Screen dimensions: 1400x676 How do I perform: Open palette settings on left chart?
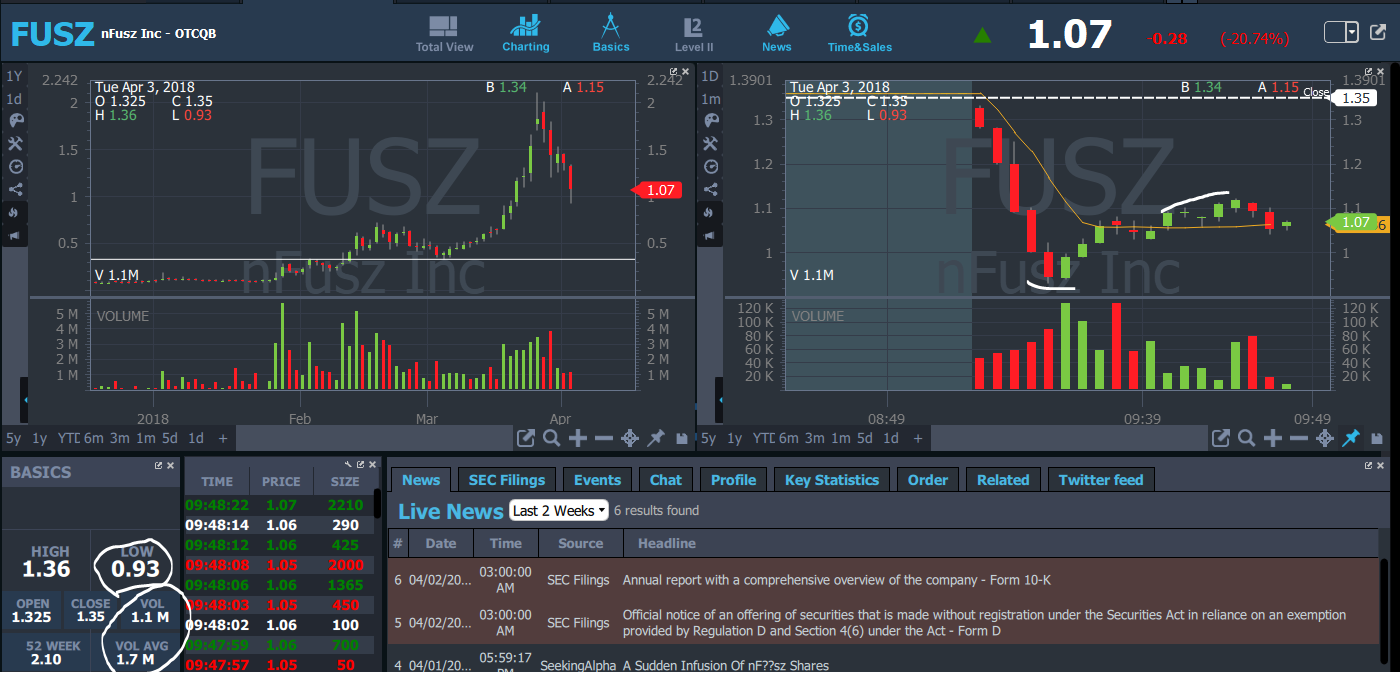click(x=14, y=121)
